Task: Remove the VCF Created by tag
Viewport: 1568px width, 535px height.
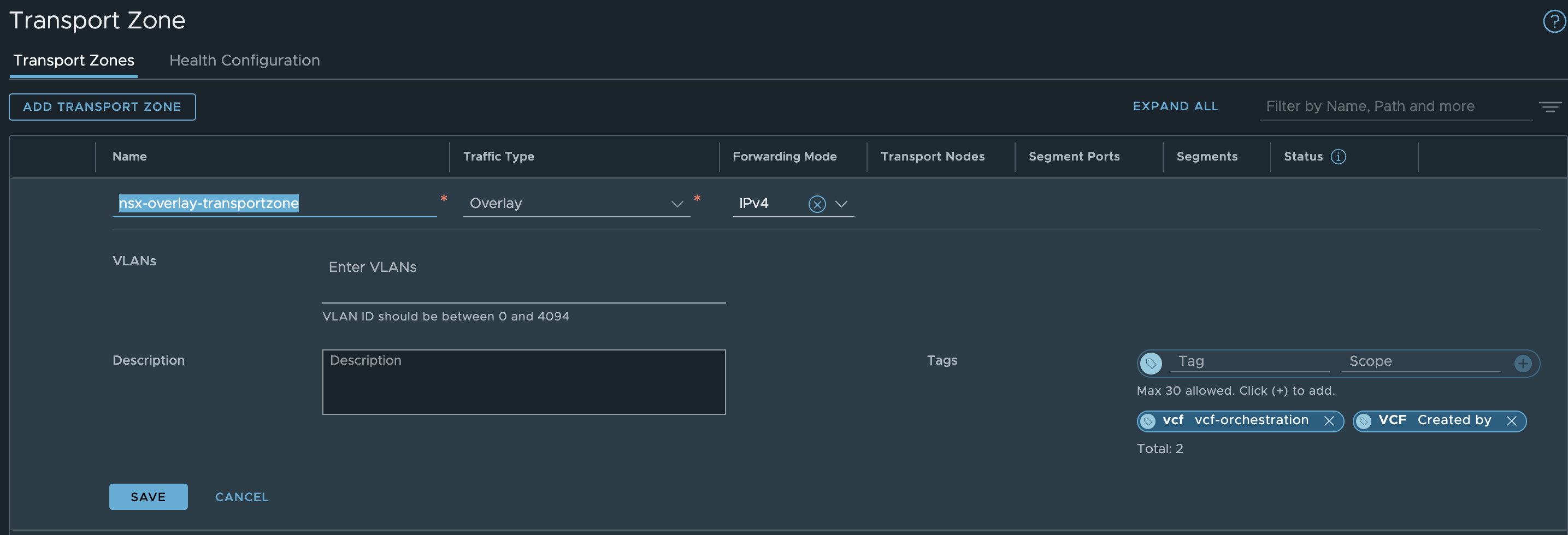Action: pos(1511,421)
